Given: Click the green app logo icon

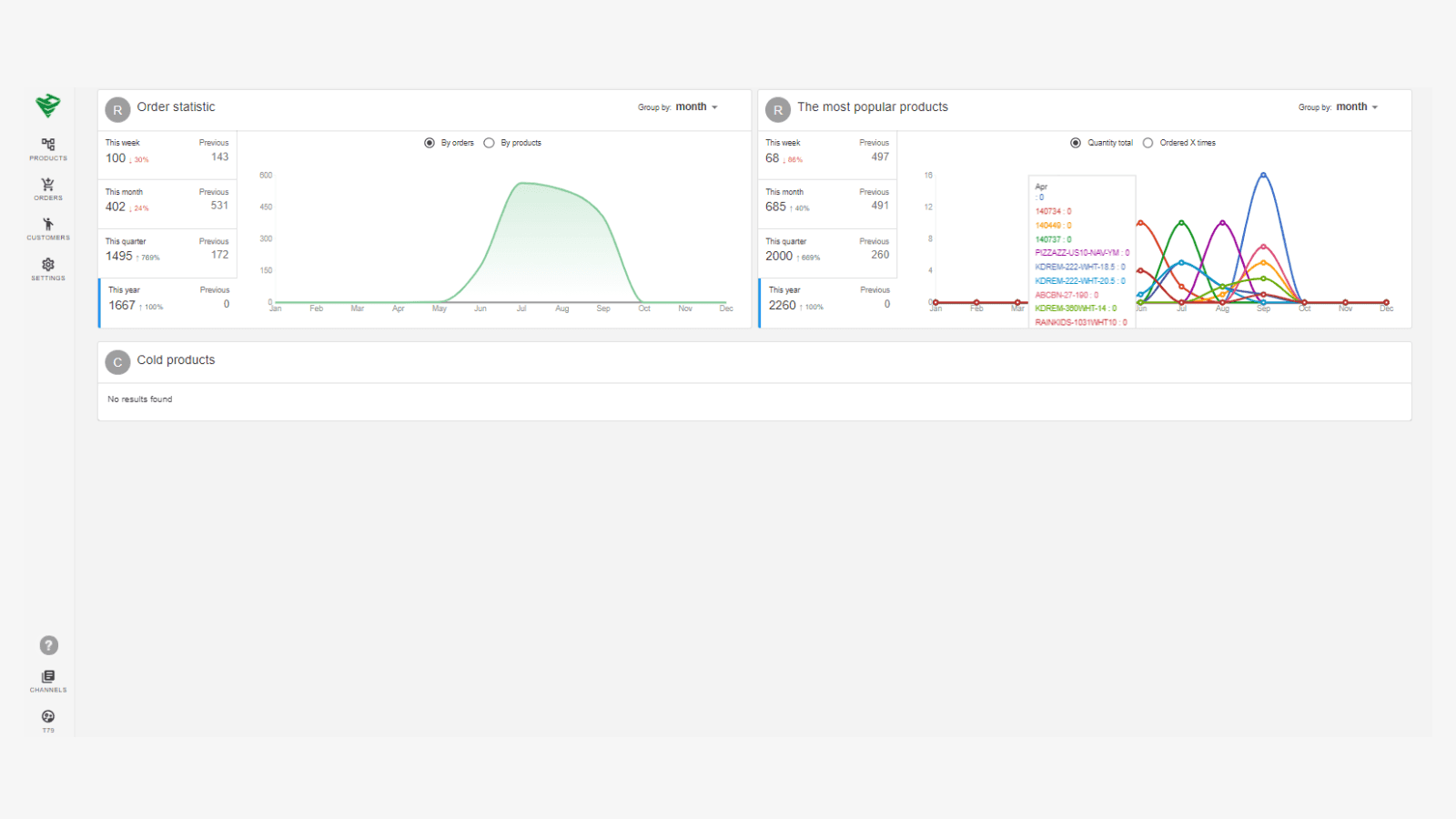Looking at the screenshot, I should tap(48, 106).
